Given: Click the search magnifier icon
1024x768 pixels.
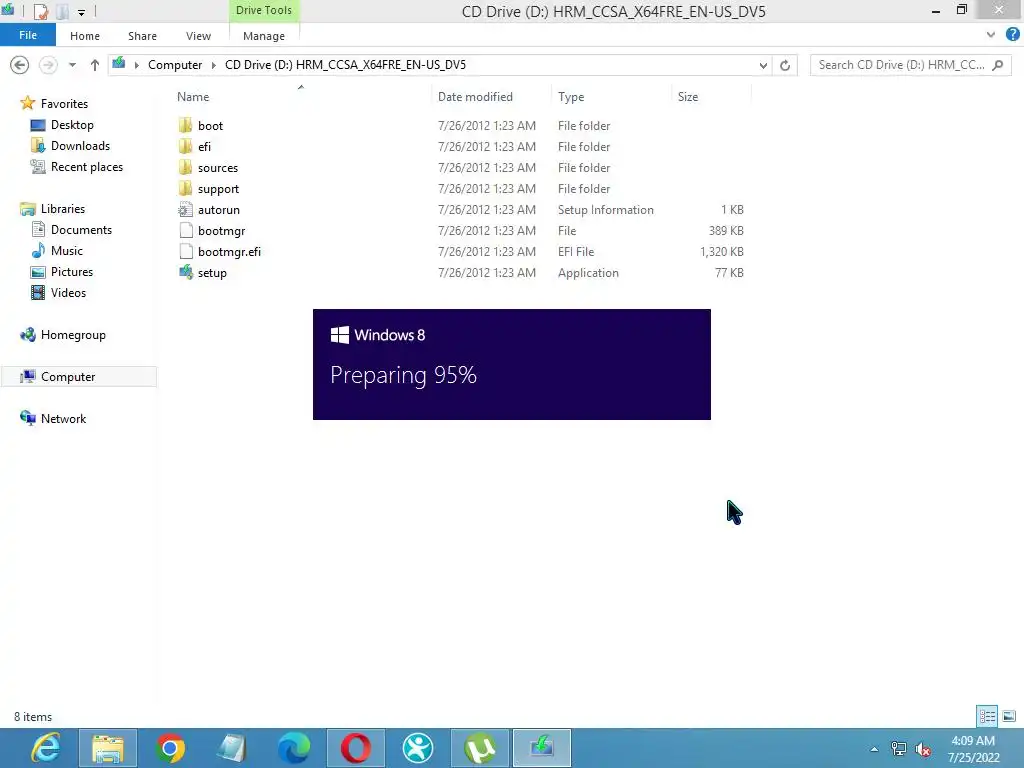Looking at the screenshot, I should pos(997,65).
